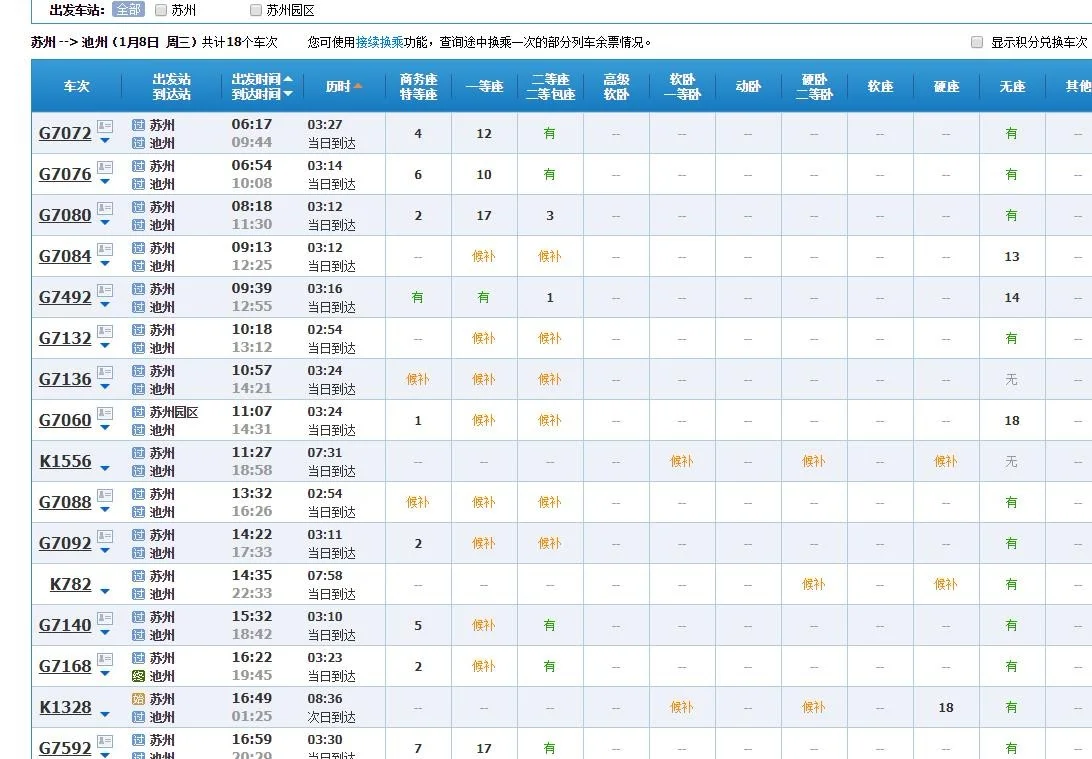This screenshot has height=759, width=1092.
Task: Expand stop details arrow under train G7072
Action: click(105, 141)
